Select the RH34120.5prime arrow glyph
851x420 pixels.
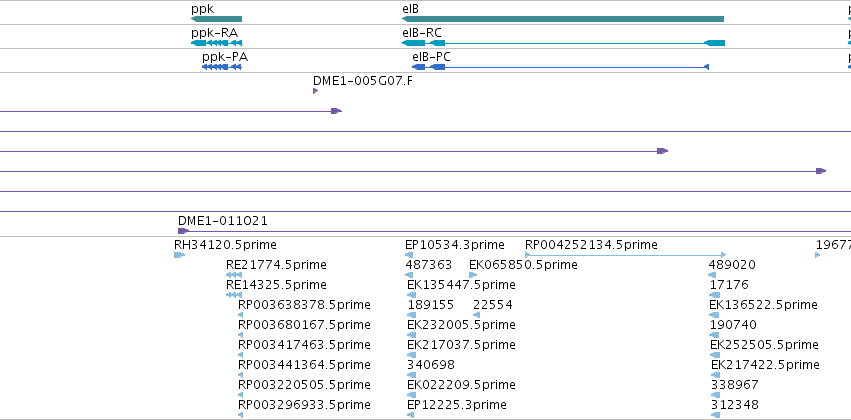pyautogui.click(x=180, y=255)
